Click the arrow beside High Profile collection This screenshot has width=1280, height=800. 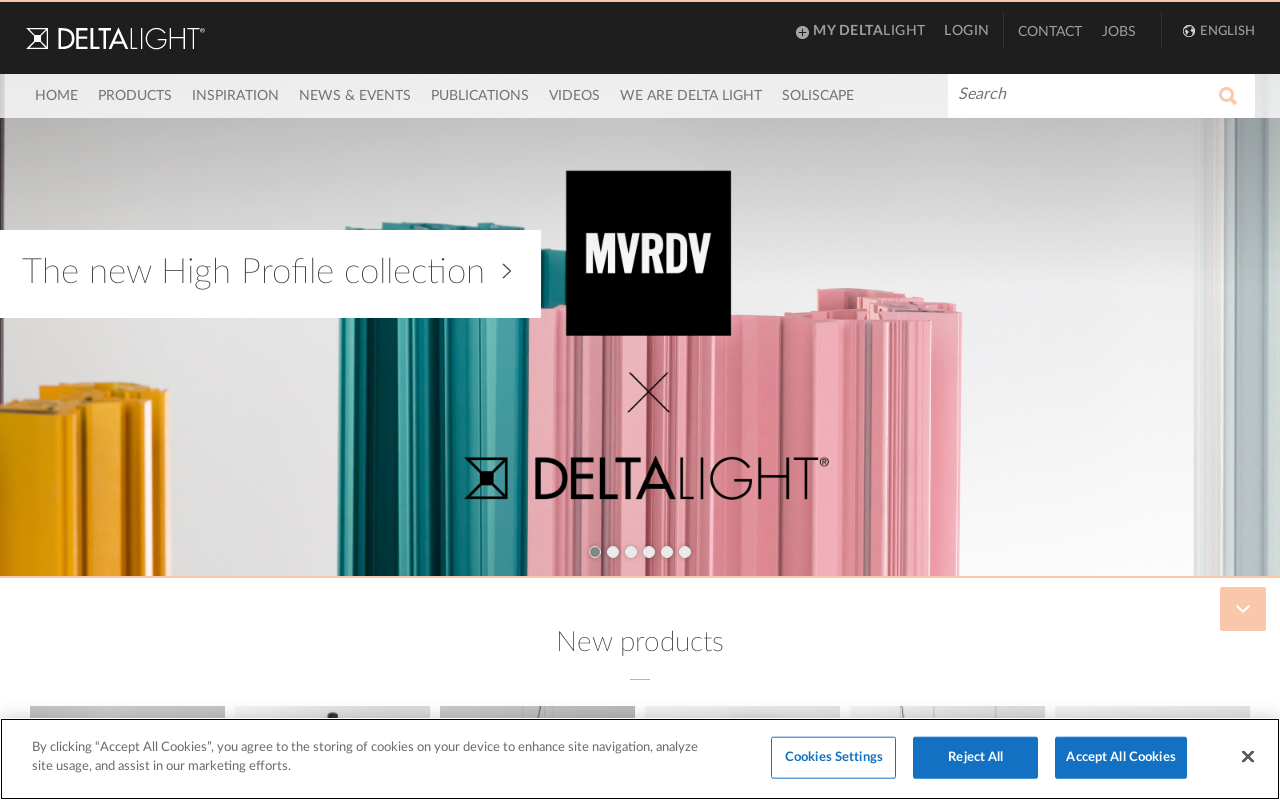click(x=507, y=271)
